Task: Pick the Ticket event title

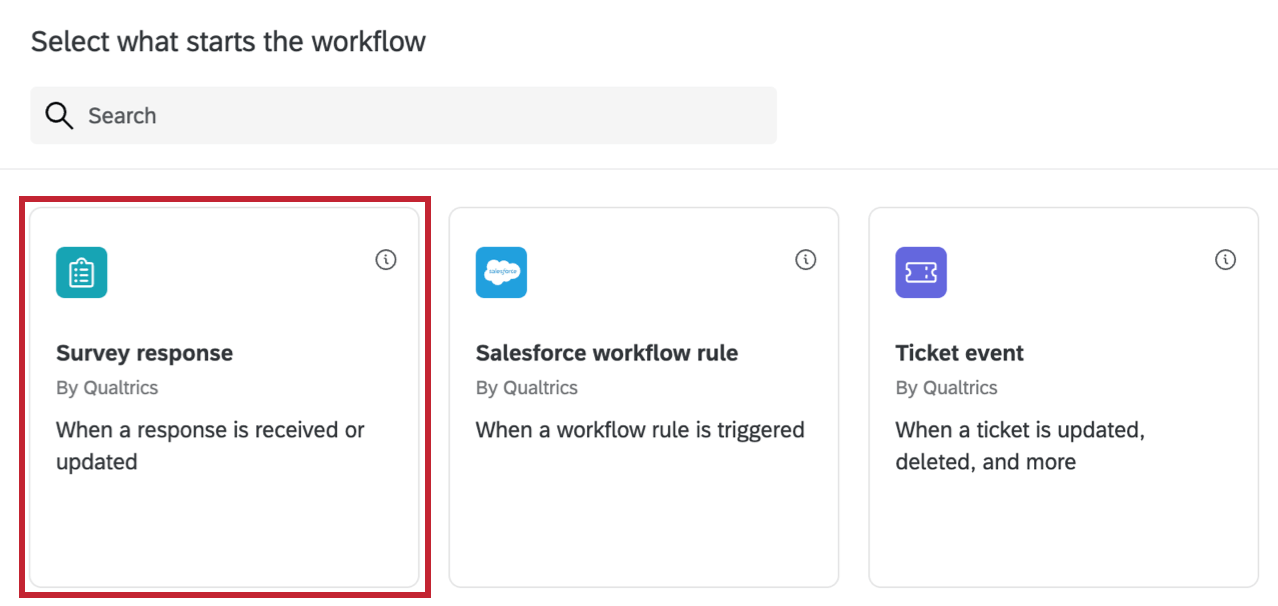Action: [x=959, y=353]
